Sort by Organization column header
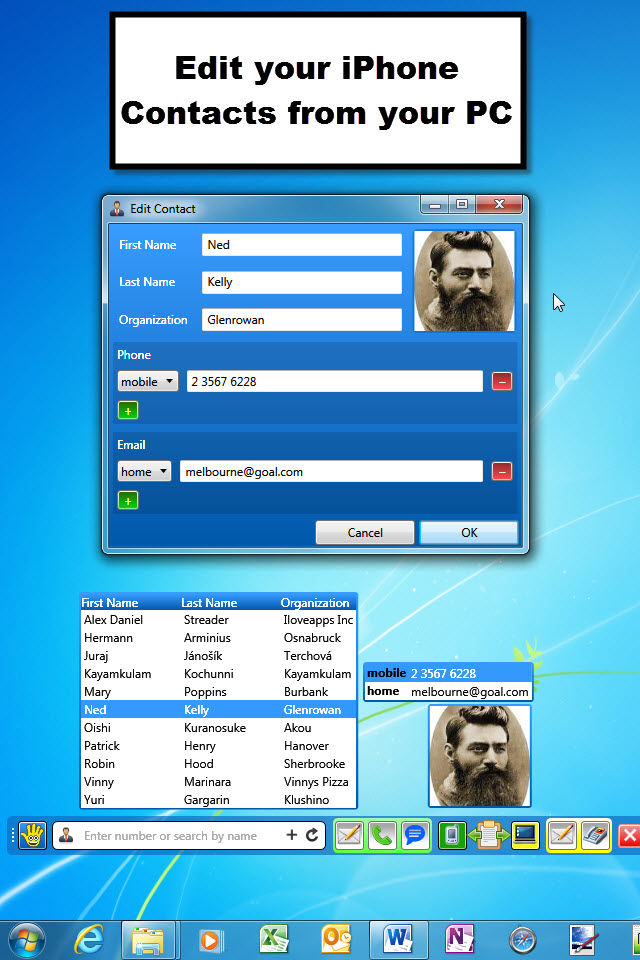Viewport: 640px width, 960px height. coord(315,602)
